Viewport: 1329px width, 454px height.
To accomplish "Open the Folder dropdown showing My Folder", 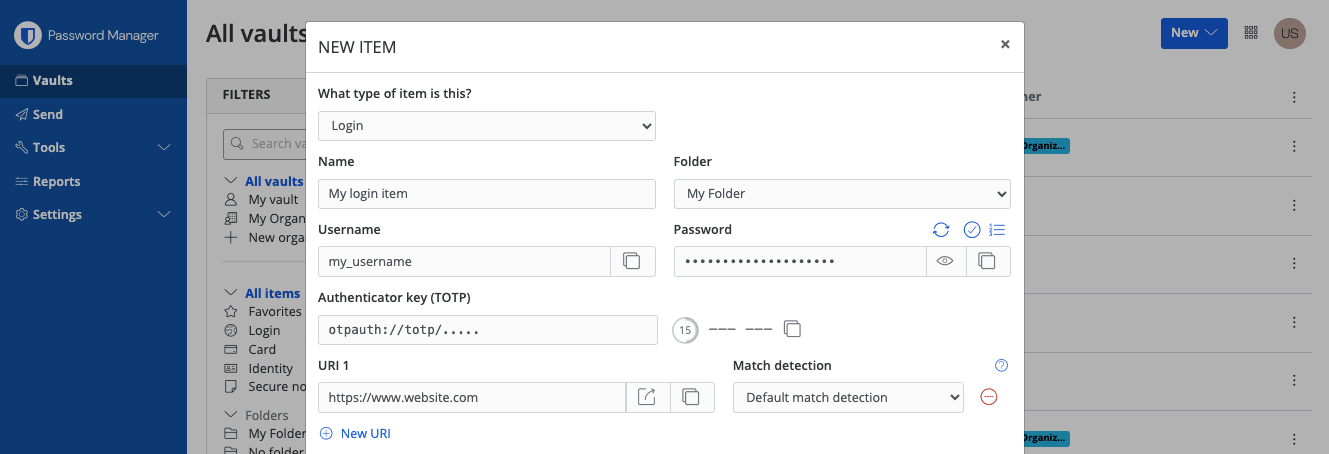I will pyautogui.click(x=842, y=193).
